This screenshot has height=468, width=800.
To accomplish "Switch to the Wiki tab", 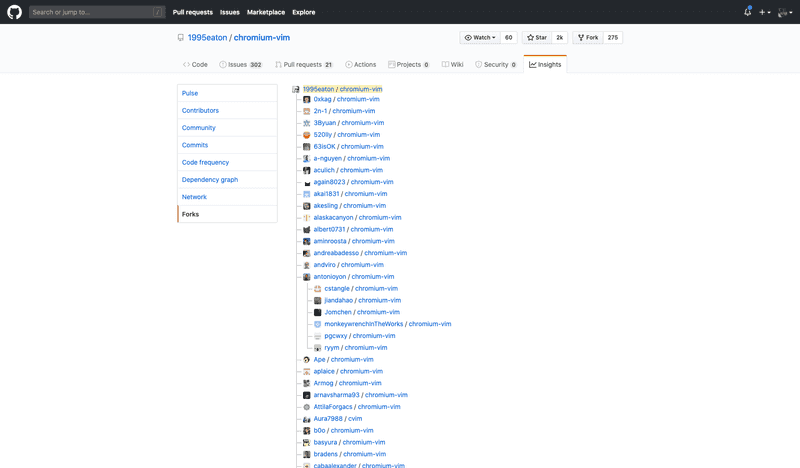I will (453, 65).
